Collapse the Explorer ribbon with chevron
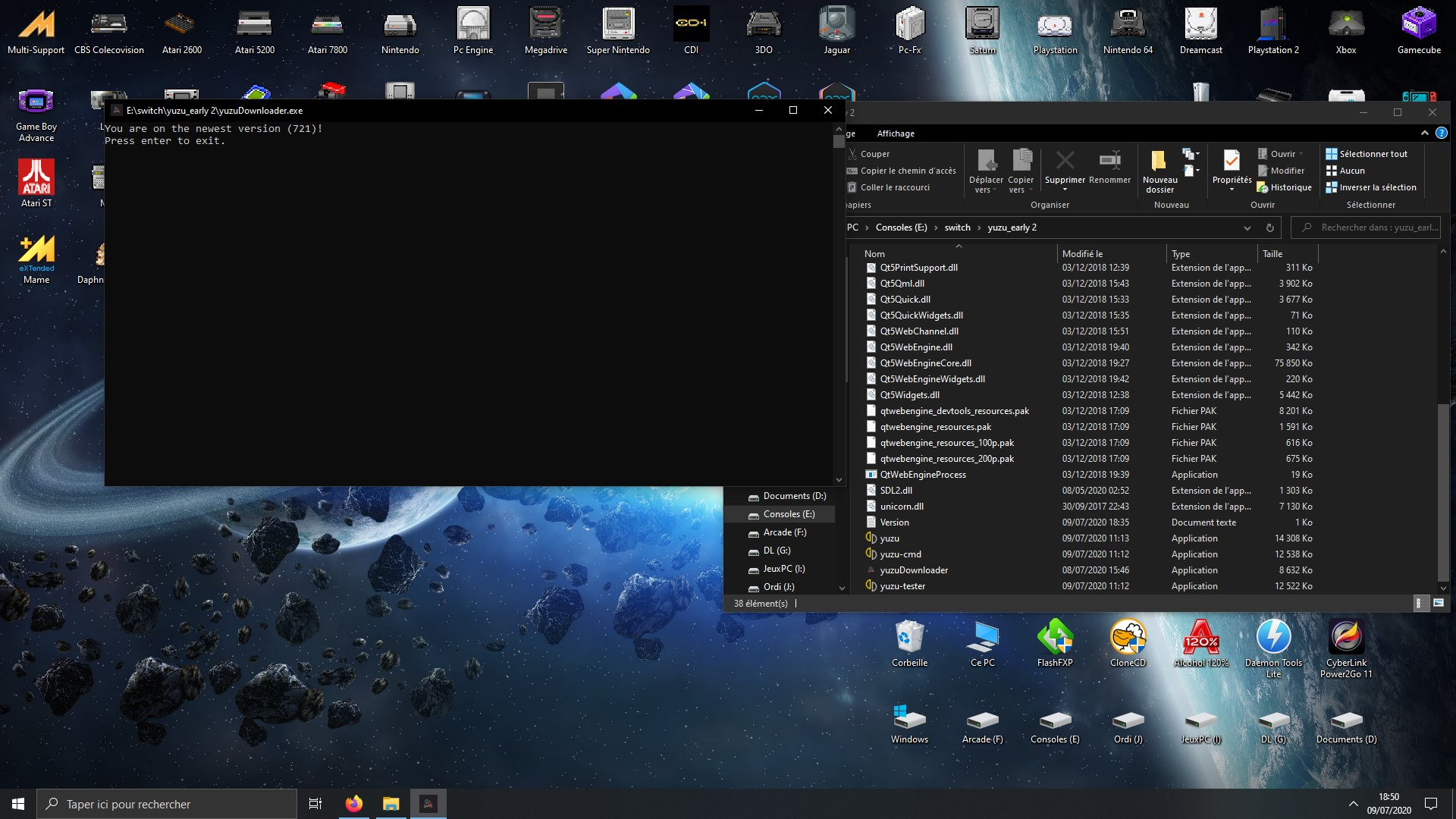 click(1424, 133)
